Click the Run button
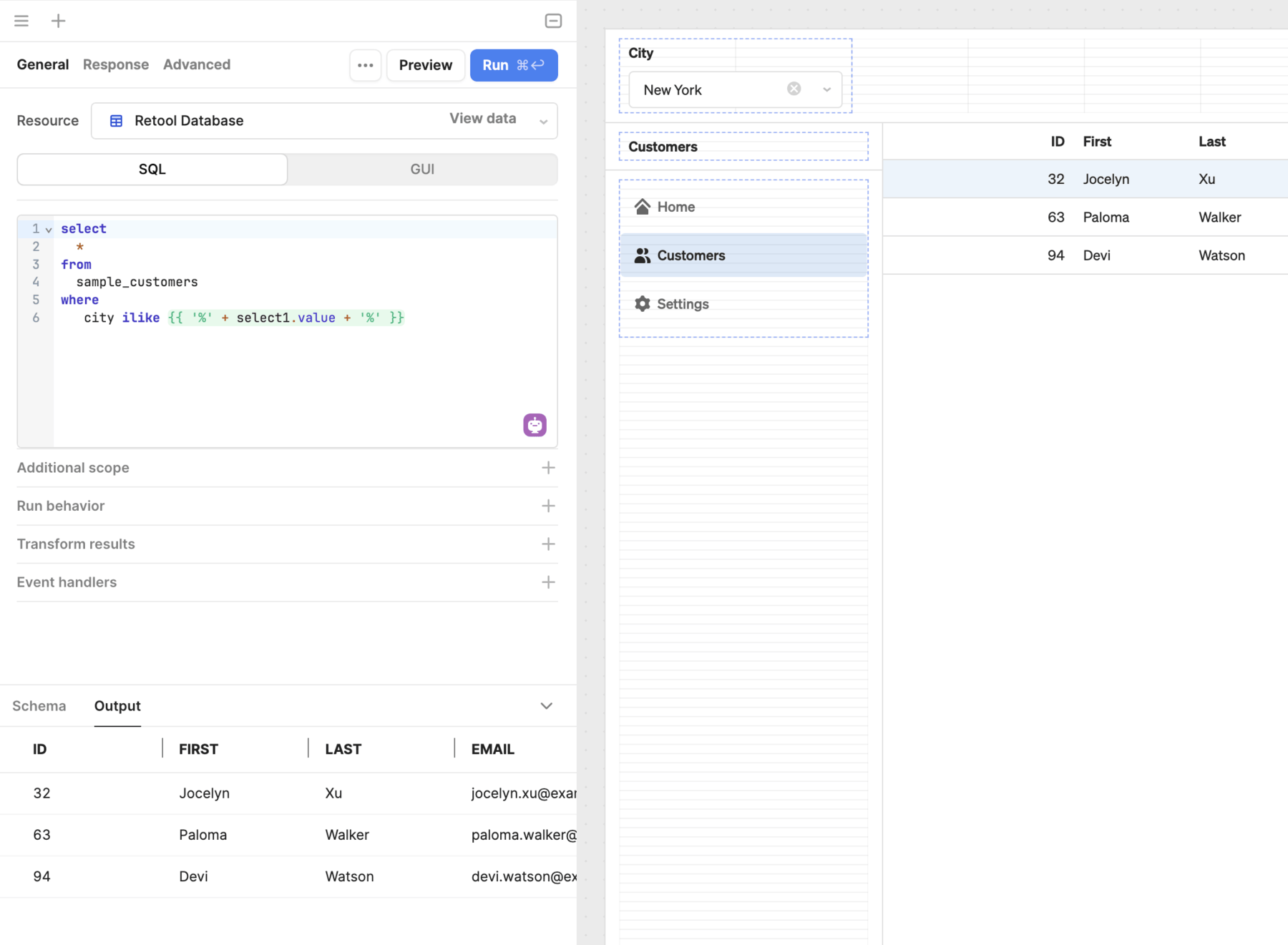Screen dimensions: 1288x945 coord(514,65)
